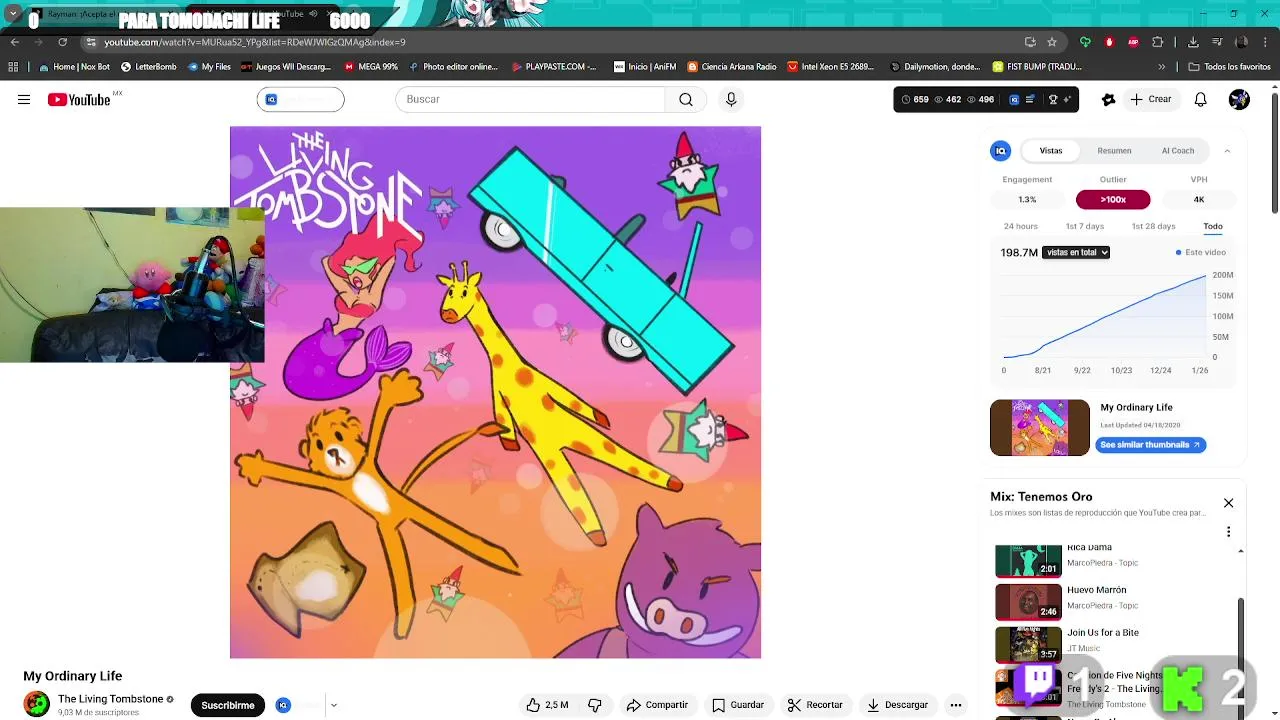The width and height of the screenshot is (1280, 720).
Task: Click the trophy icon in extension bar
Action: [x=1053, y=99]
